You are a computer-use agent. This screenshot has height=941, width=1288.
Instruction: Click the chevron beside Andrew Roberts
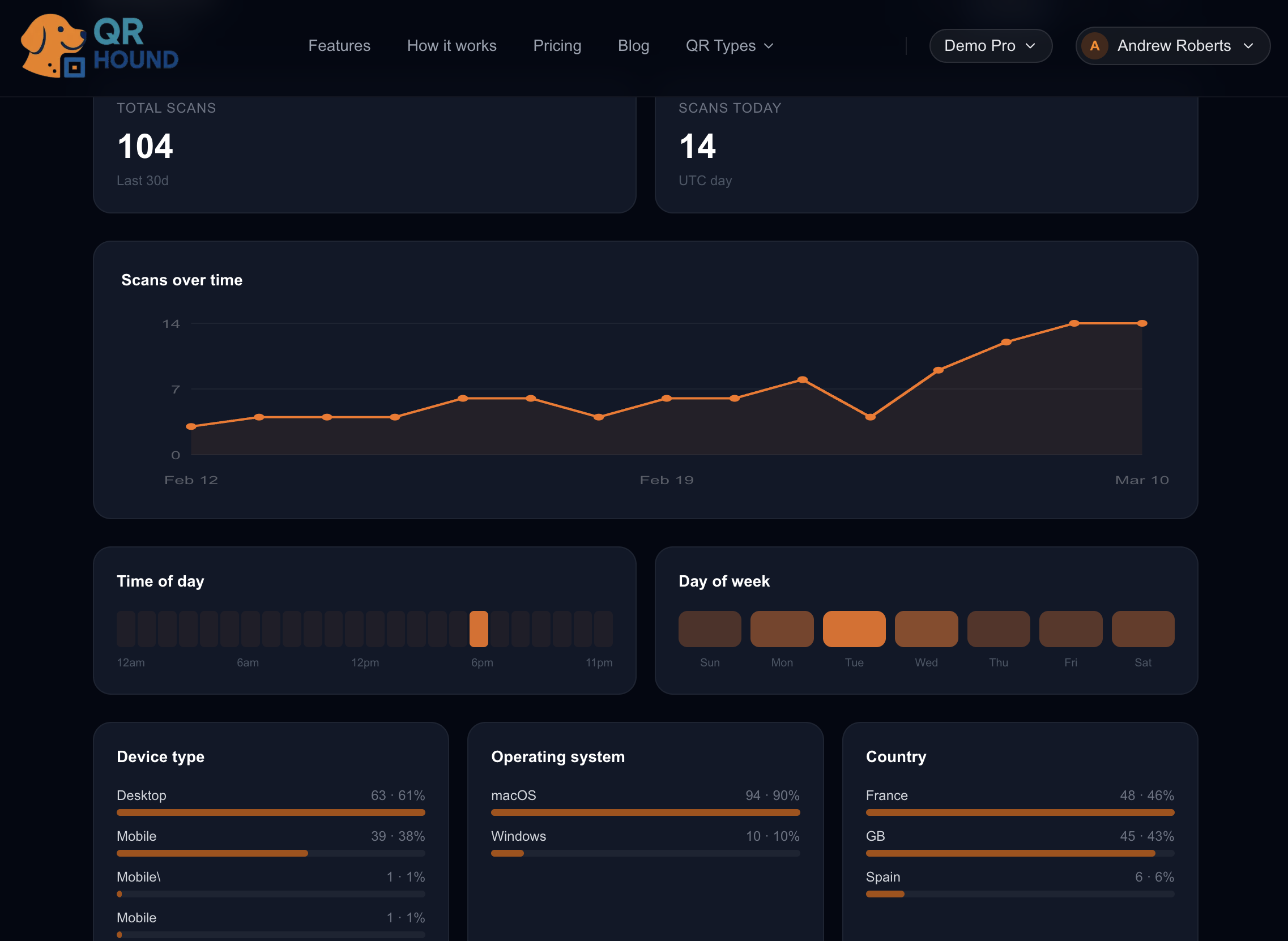[x=1248, y=46]
